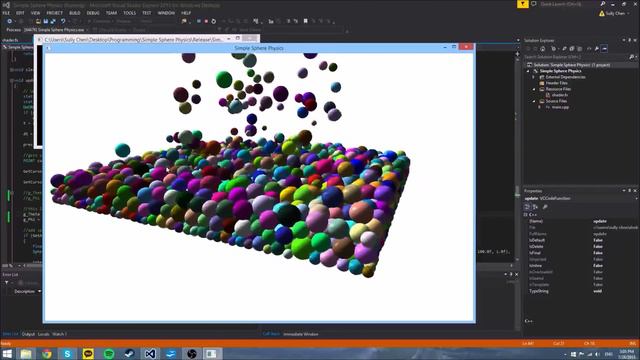
Task: Select the Header Files folder
Action: tap(556, 83)
